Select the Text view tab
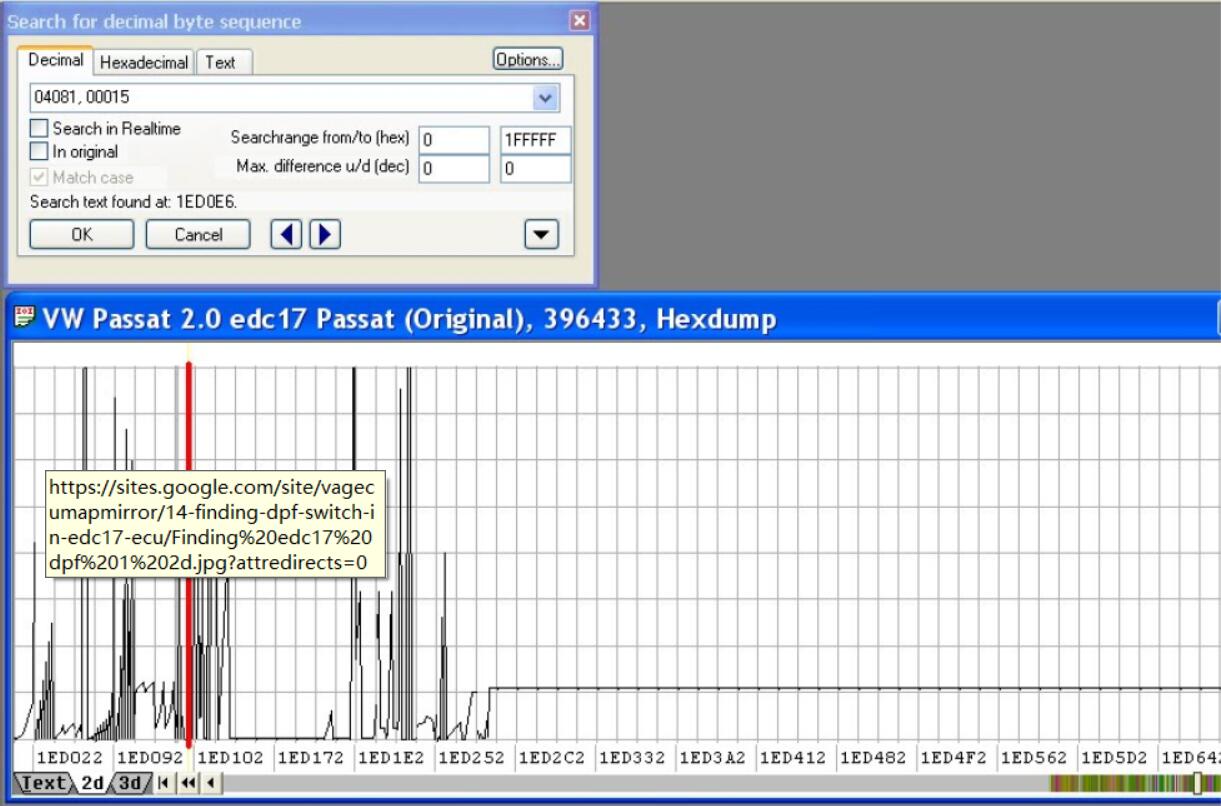The height and width of the screenshot is (806, 1221). 42,784
